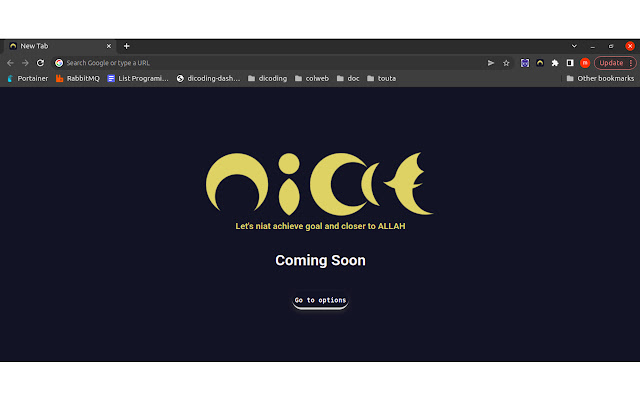This screenshot has width=640, height=400.
Task: Click the browser back arrow
Action: point(10,63)
